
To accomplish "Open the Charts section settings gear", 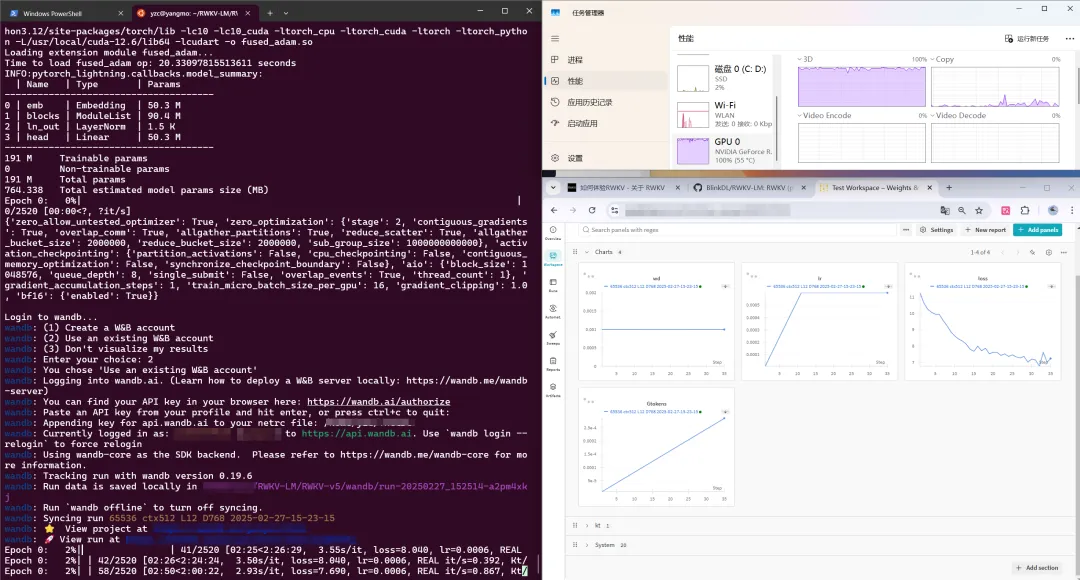I will [1049, 252].
